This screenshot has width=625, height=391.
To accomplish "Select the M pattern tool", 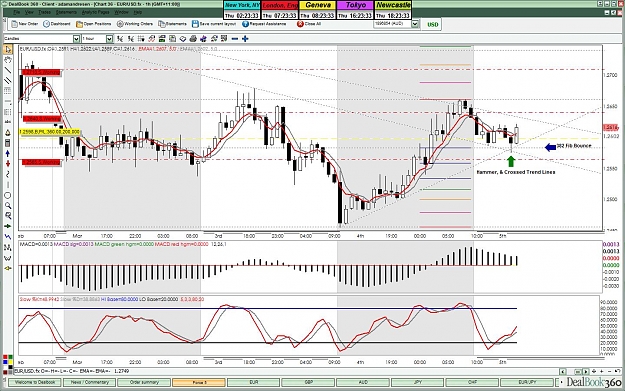I will click(x=8, y=248).
